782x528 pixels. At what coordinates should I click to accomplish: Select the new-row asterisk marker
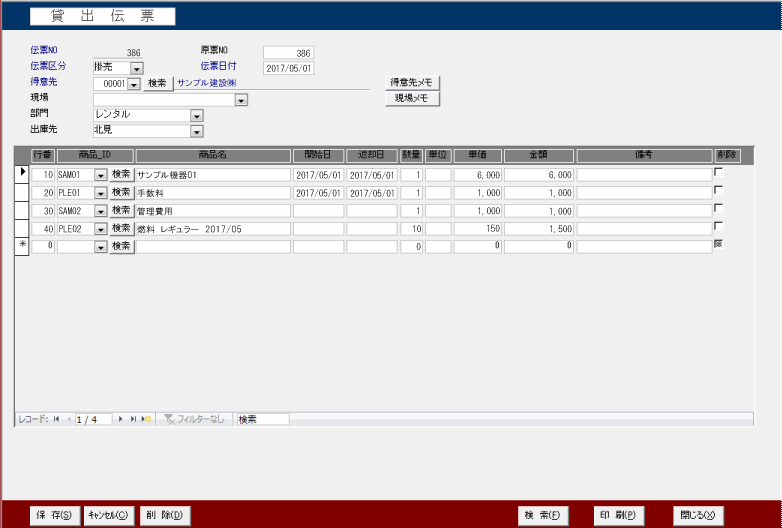pyautogui.click(x=22, y=246)
